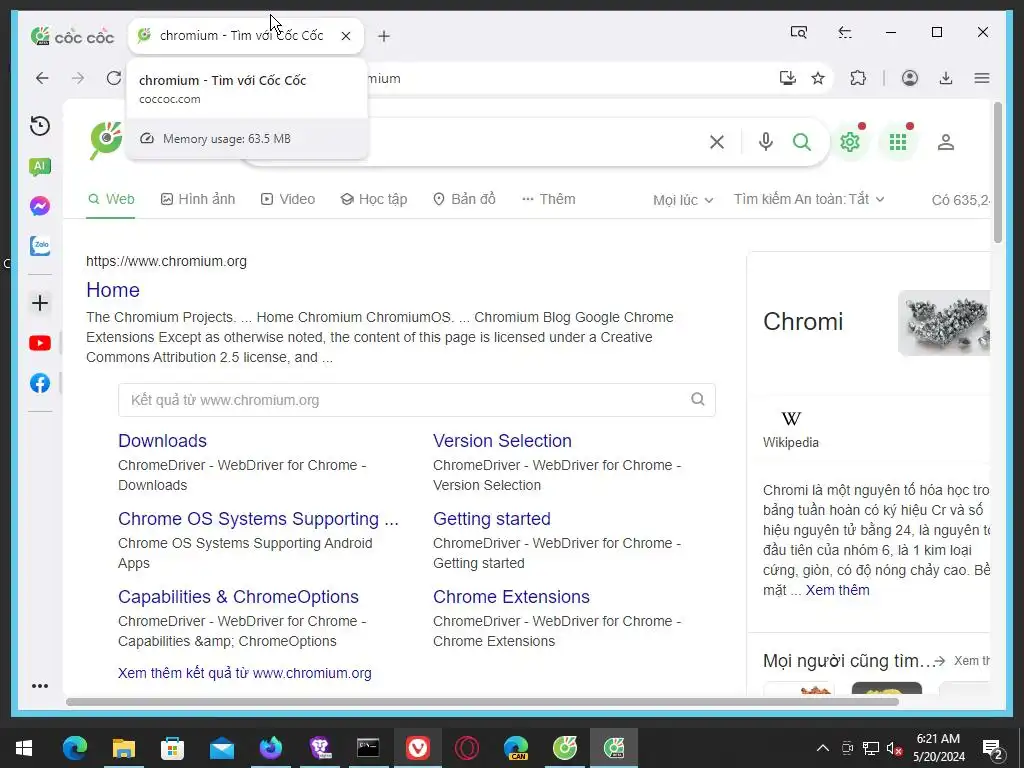1024x768 pixels.
Task: Open the Cốc Cốc apps grid
Action: pos(898,142)
